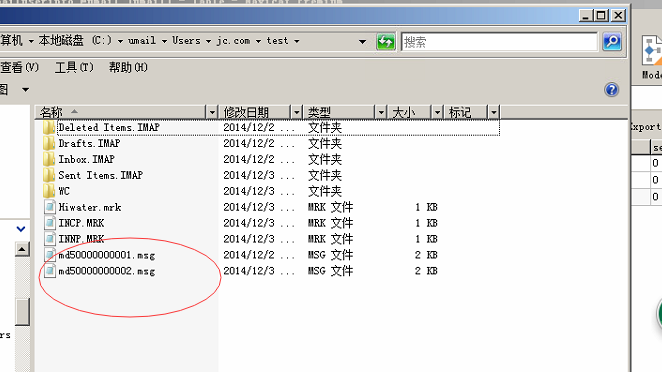The image size is (662, 372).
Task: Expand the dropdown arrow after umail
Action: click(164, 41)
